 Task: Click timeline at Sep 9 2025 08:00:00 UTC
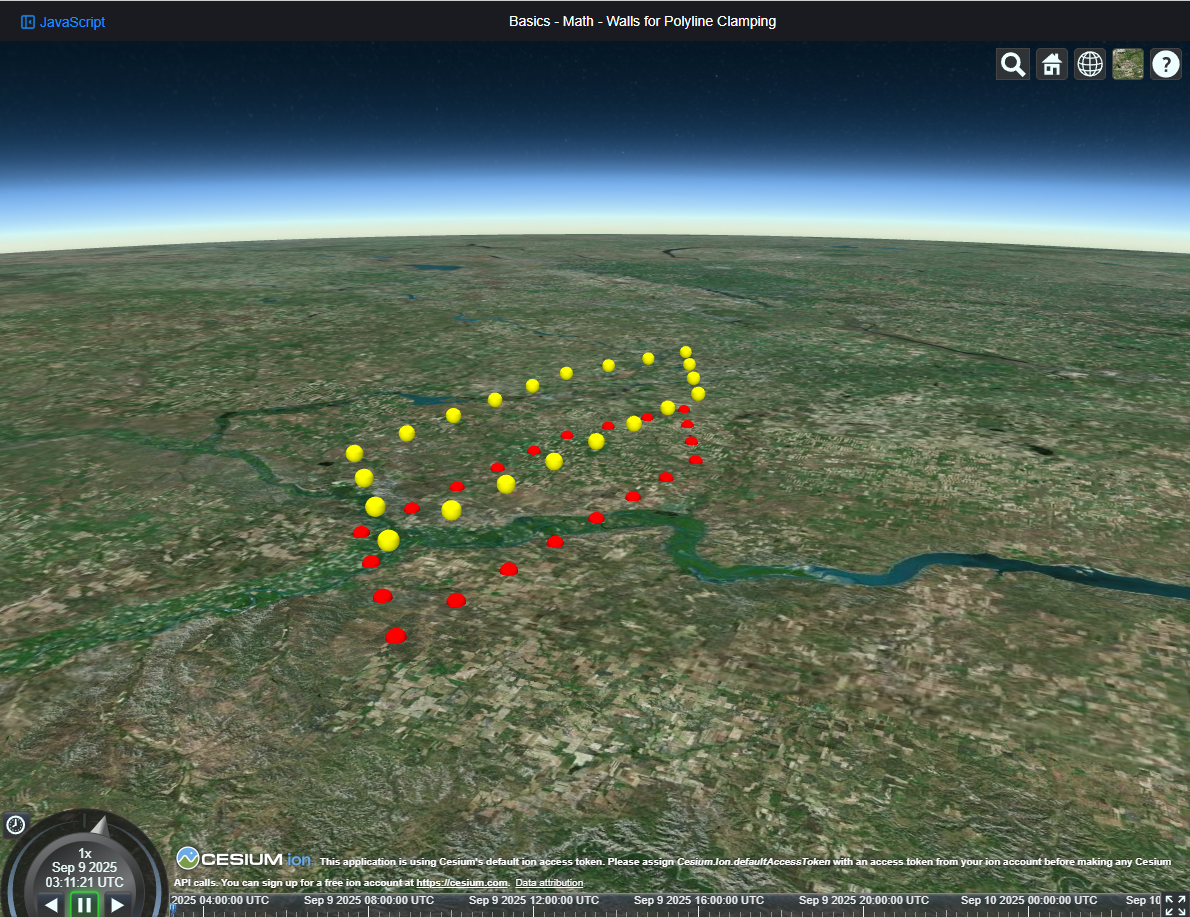click(369, 901)
